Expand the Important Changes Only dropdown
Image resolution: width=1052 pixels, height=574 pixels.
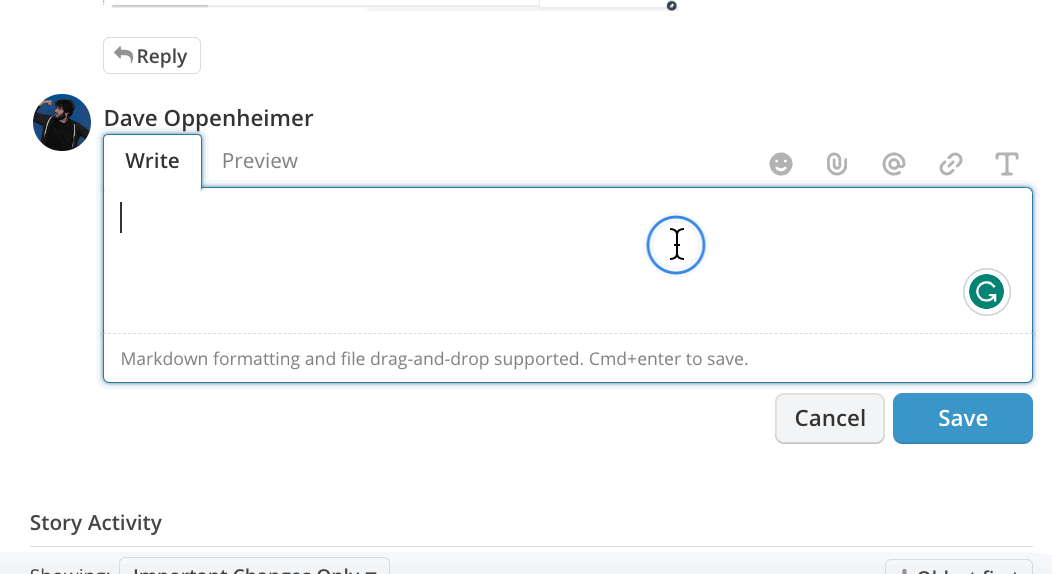pos(254,567)
